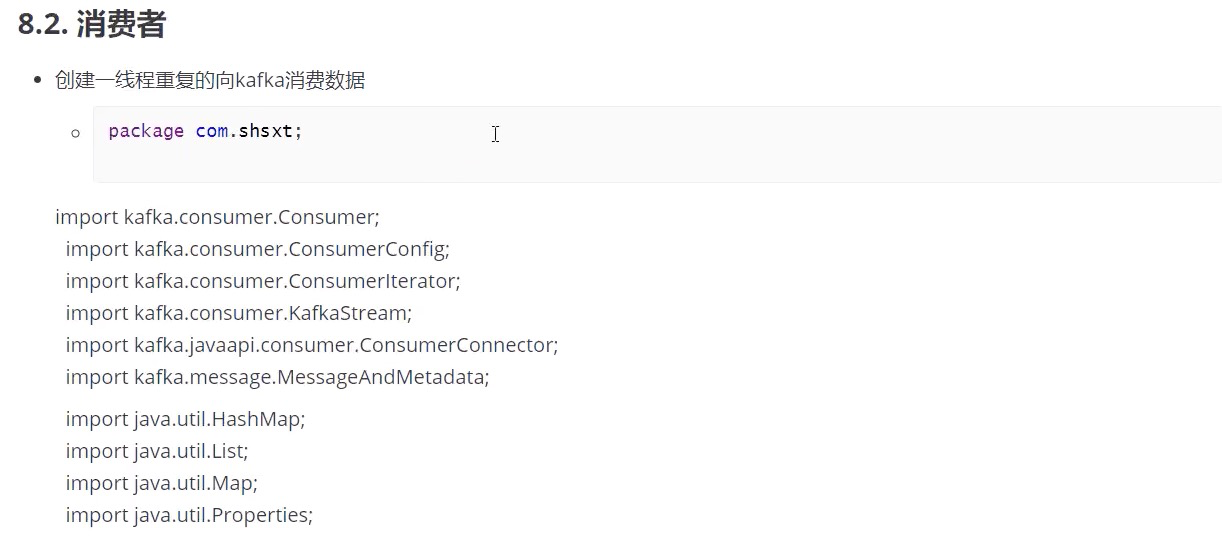Click the java.util.Map import line
The width and height of the screenshot is (1222, 536).
[161, 483]
